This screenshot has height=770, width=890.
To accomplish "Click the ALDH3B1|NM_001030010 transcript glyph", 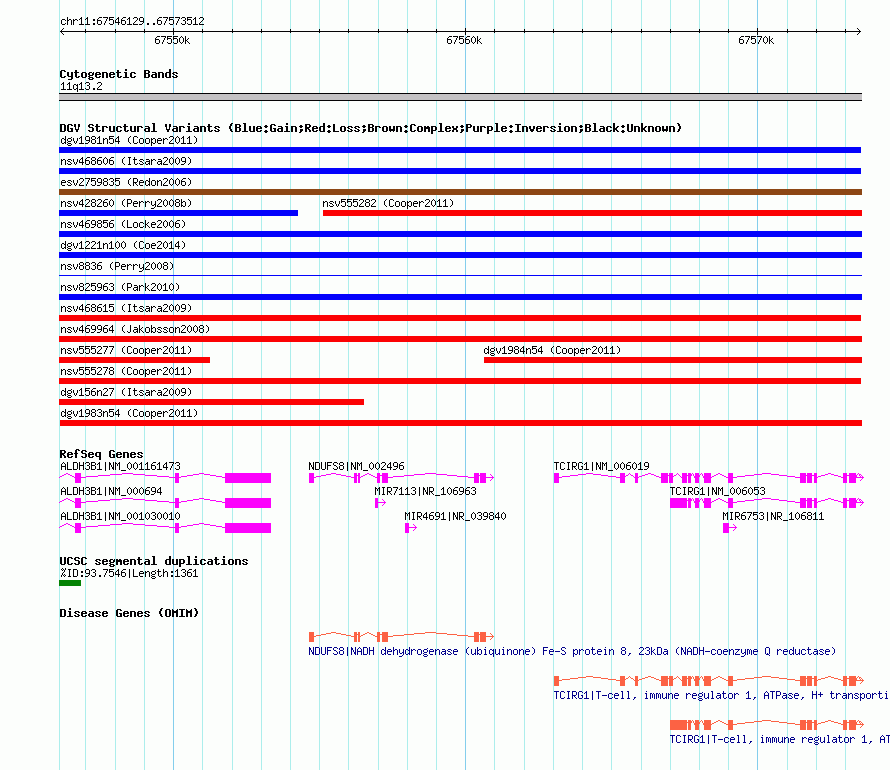I will pos(165,528).
